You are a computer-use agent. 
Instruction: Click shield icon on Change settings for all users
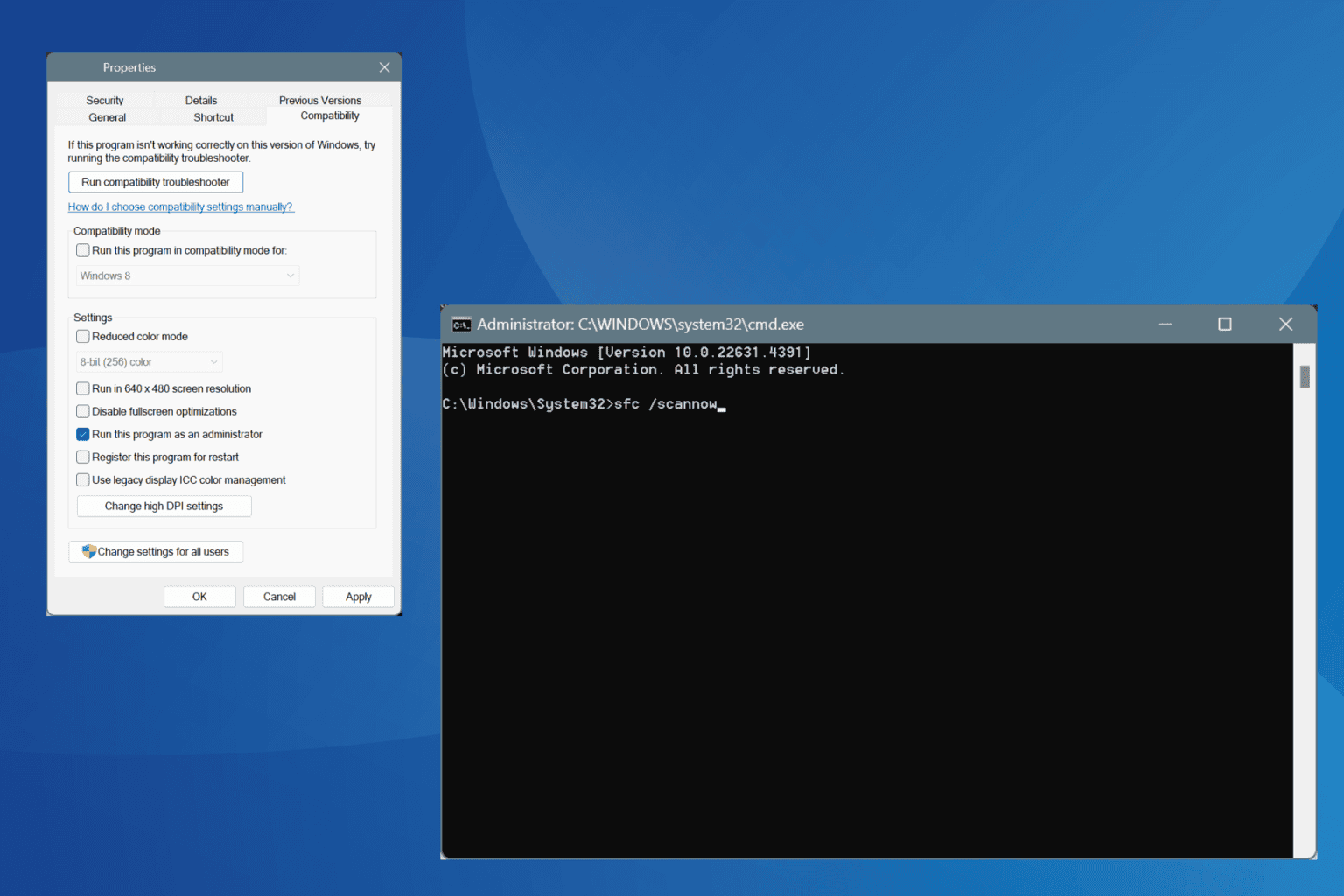[x=88, y=551]
